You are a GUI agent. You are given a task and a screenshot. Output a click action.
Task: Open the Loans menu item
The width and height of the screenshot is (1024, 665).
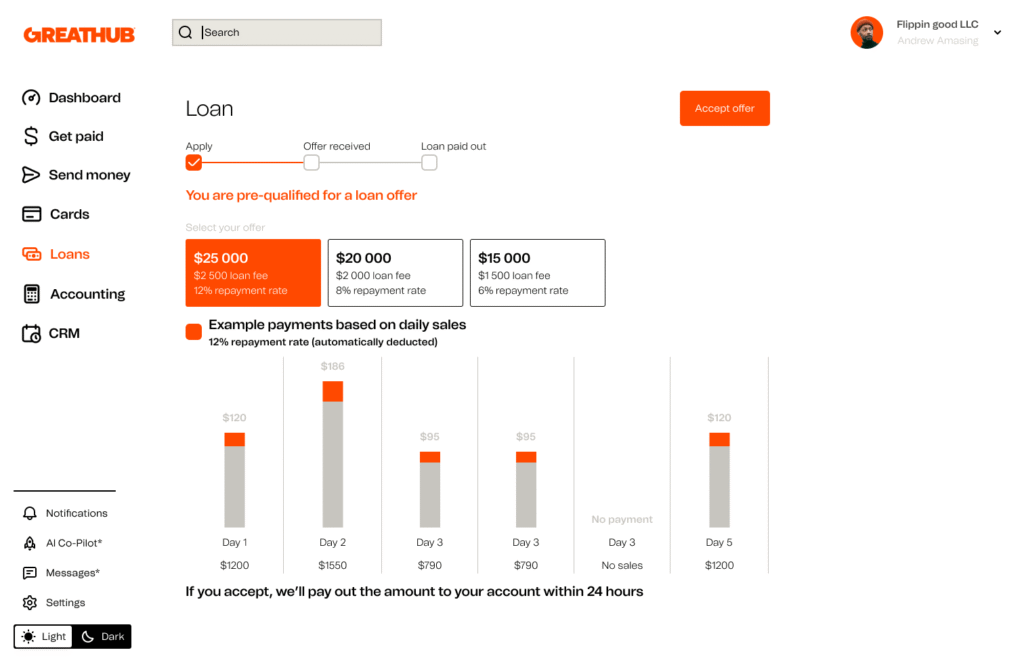coord(69,254)
